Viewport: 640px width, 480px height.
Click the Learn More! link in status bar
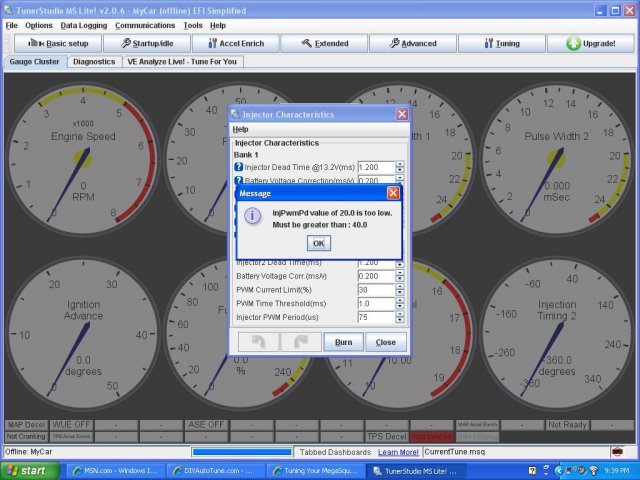(397, 453)
